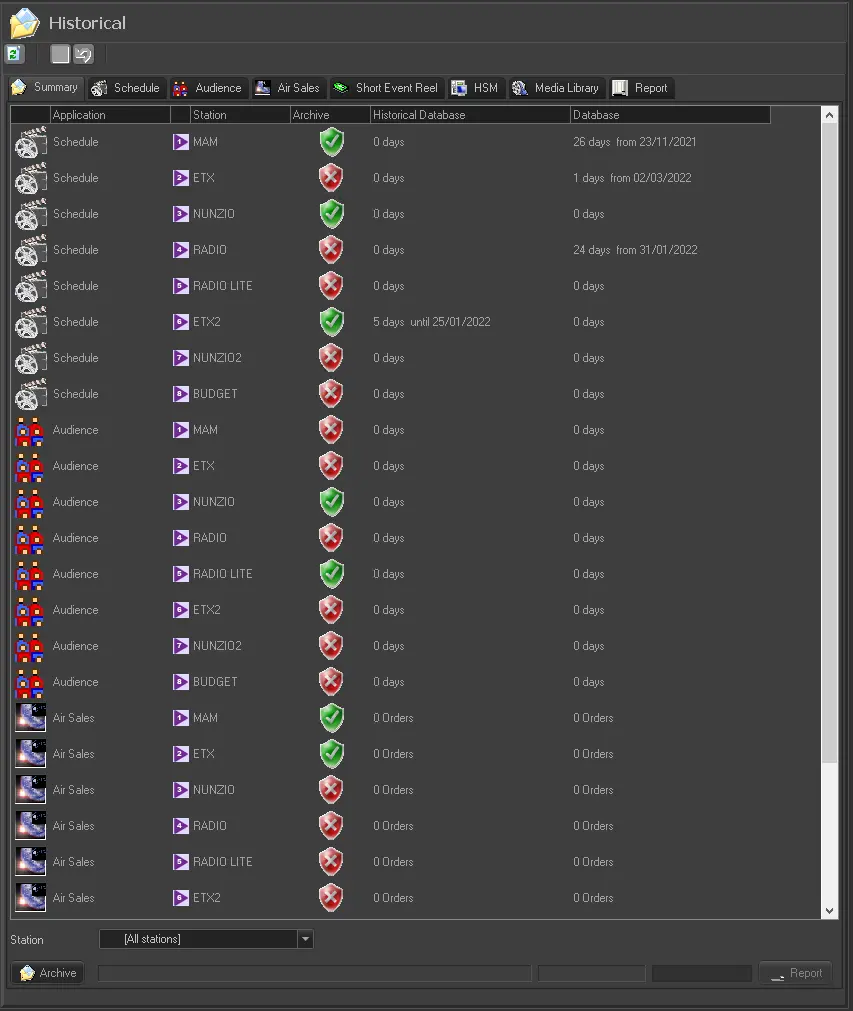Click the Archive button
Screen dimensions: 853x1011
48,973
